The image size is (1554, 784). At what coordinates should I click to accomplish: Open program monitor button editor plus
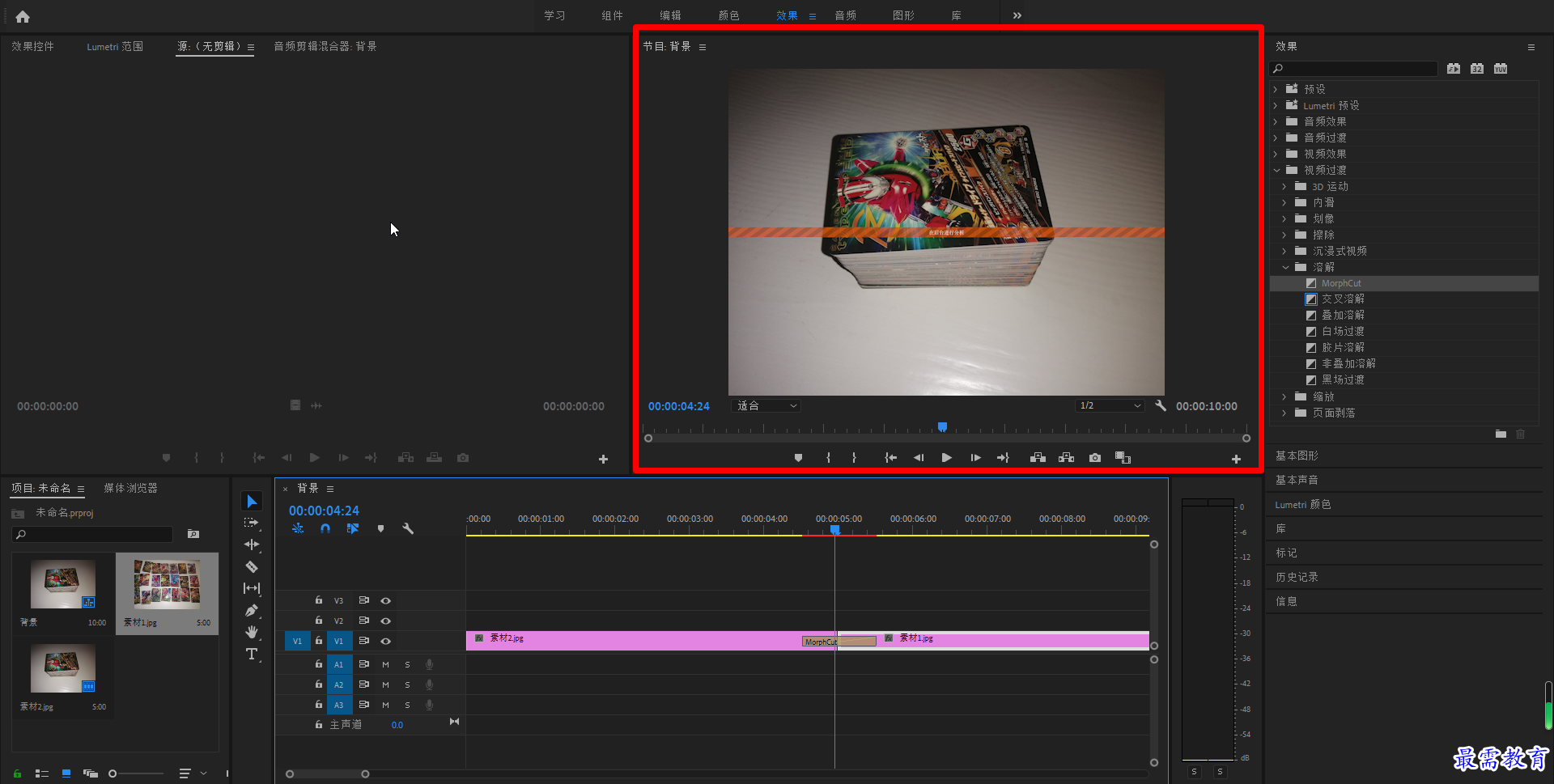click(x=1236, y=459)
